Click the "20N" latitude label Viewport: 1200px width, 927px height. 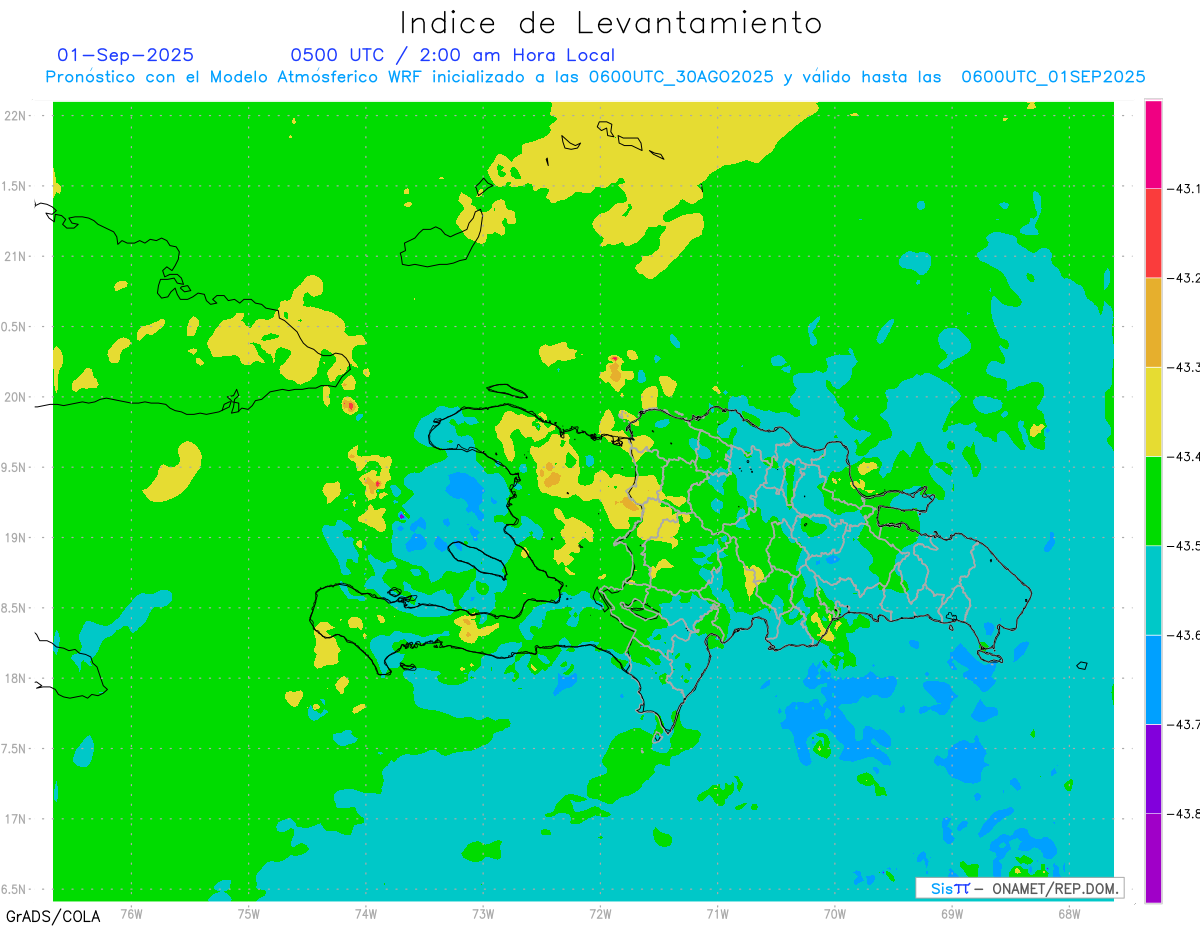click(x=15, y=397)
